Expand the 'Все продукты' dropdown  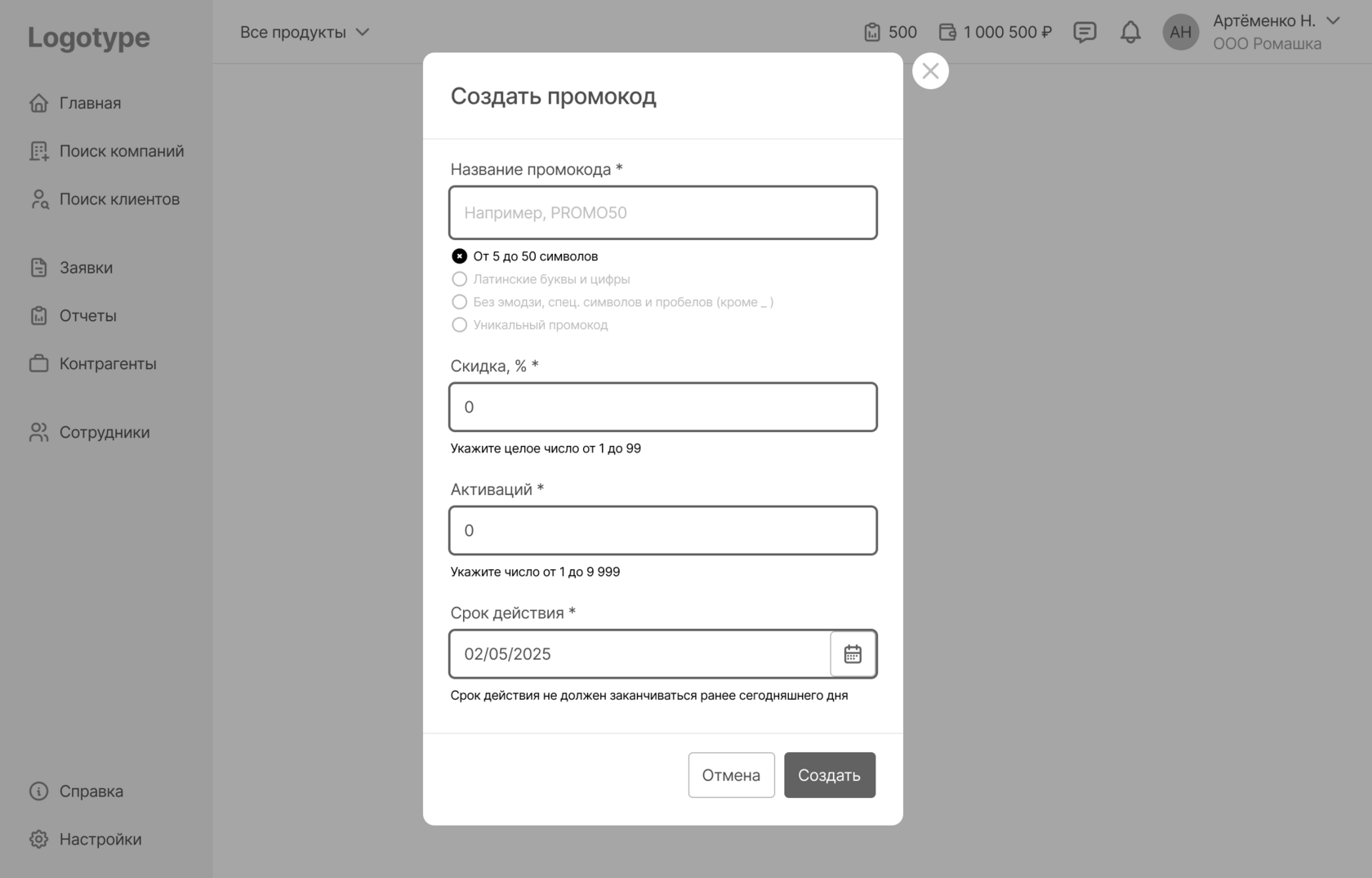click(305, 32)
